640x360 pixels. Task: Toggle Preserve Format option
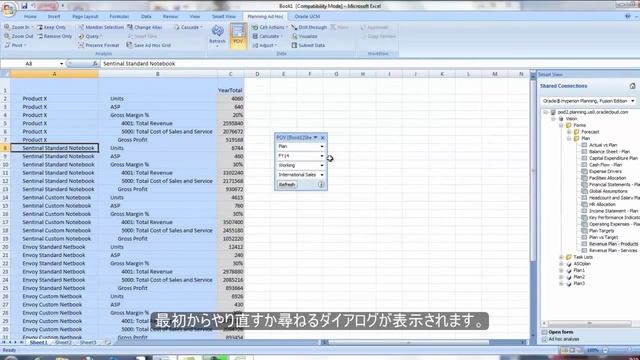tap(98, 45)
